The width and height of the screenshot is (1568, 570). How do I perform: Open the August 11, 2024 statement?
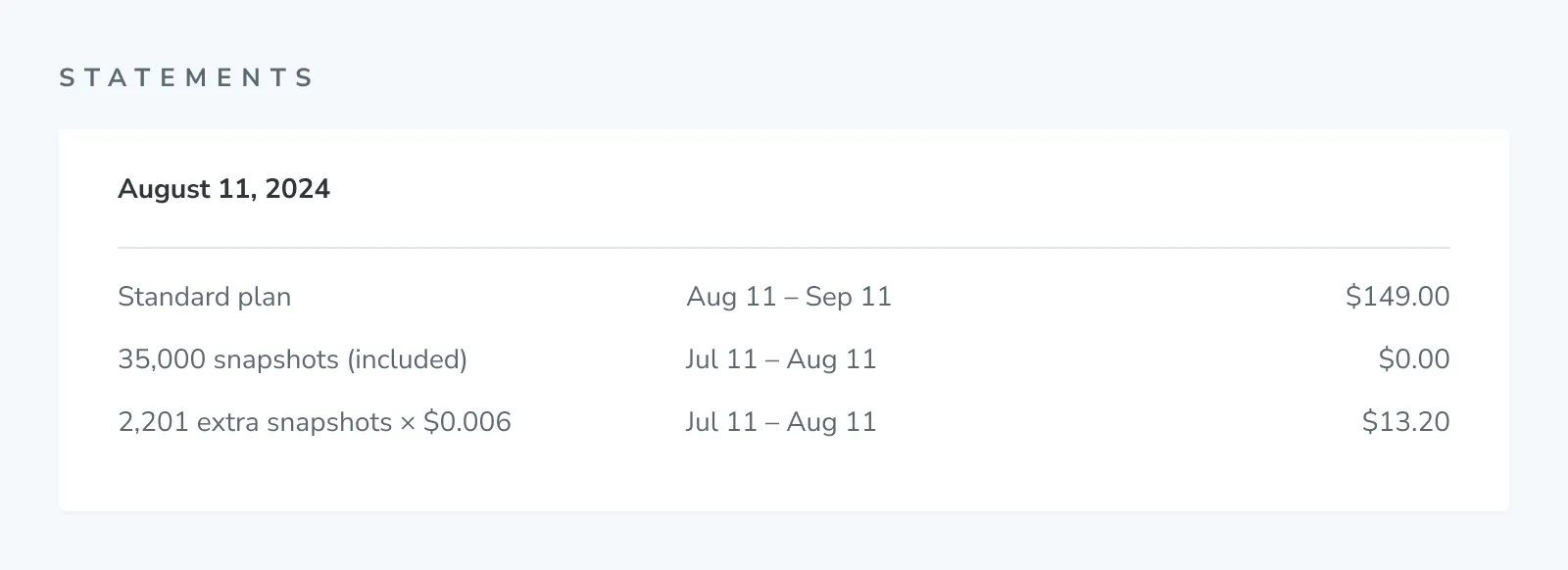tap(223, 189)
